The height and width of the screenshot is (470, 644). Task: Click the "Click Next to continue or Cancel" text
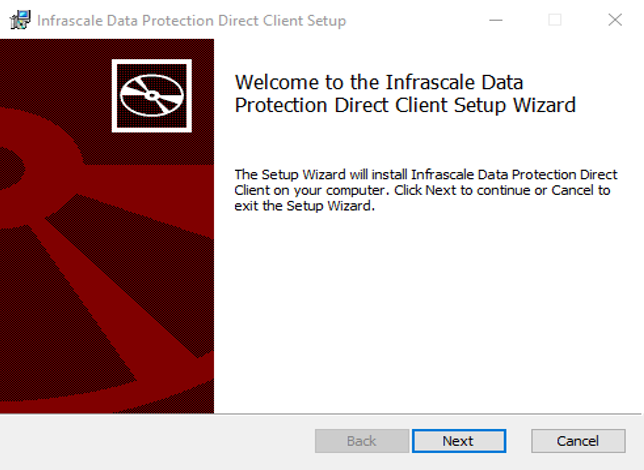pos(502,190)
